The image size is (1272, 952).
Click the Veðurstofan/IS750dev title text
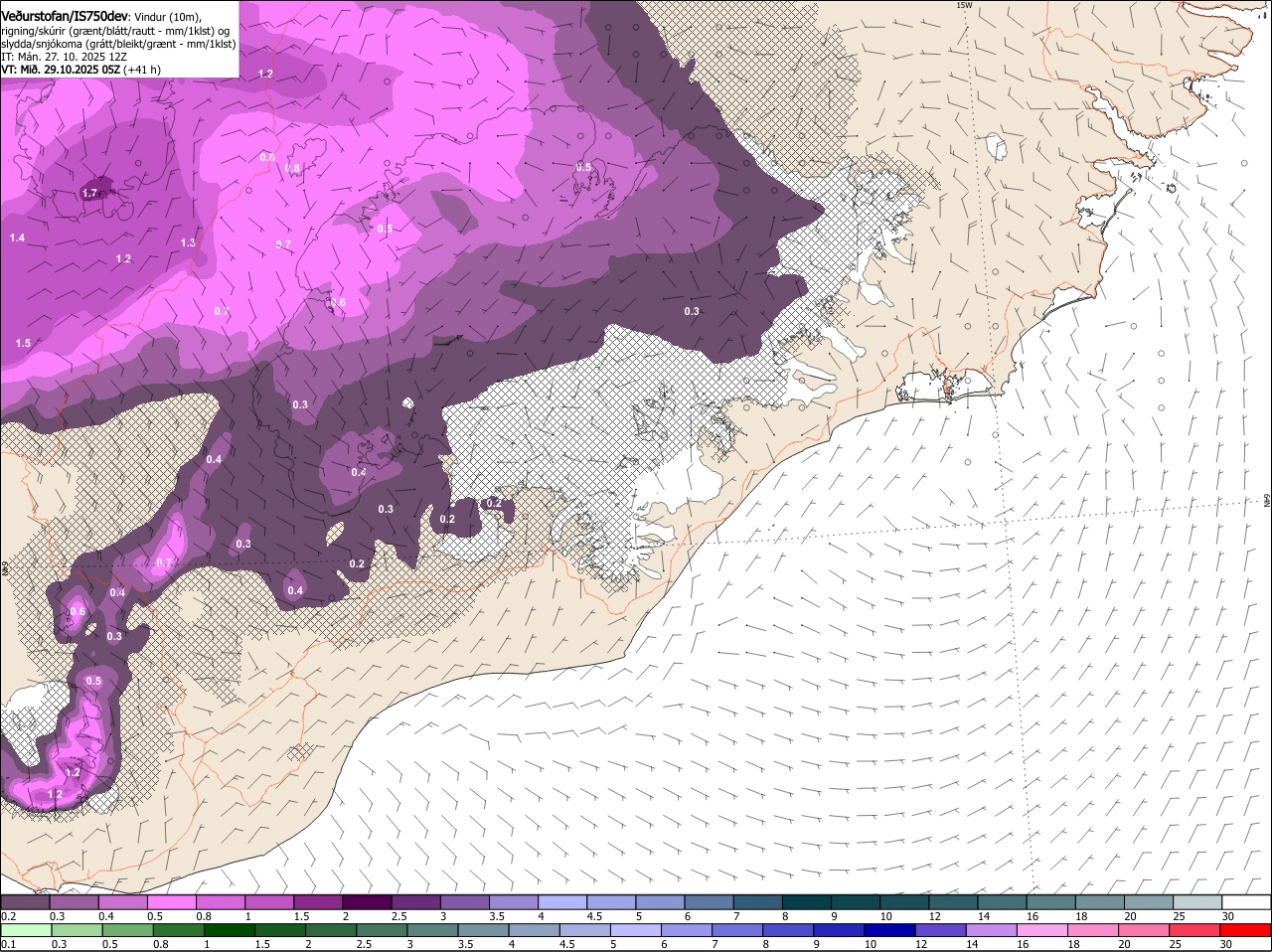pyautogui.click(x=65, y=17)
